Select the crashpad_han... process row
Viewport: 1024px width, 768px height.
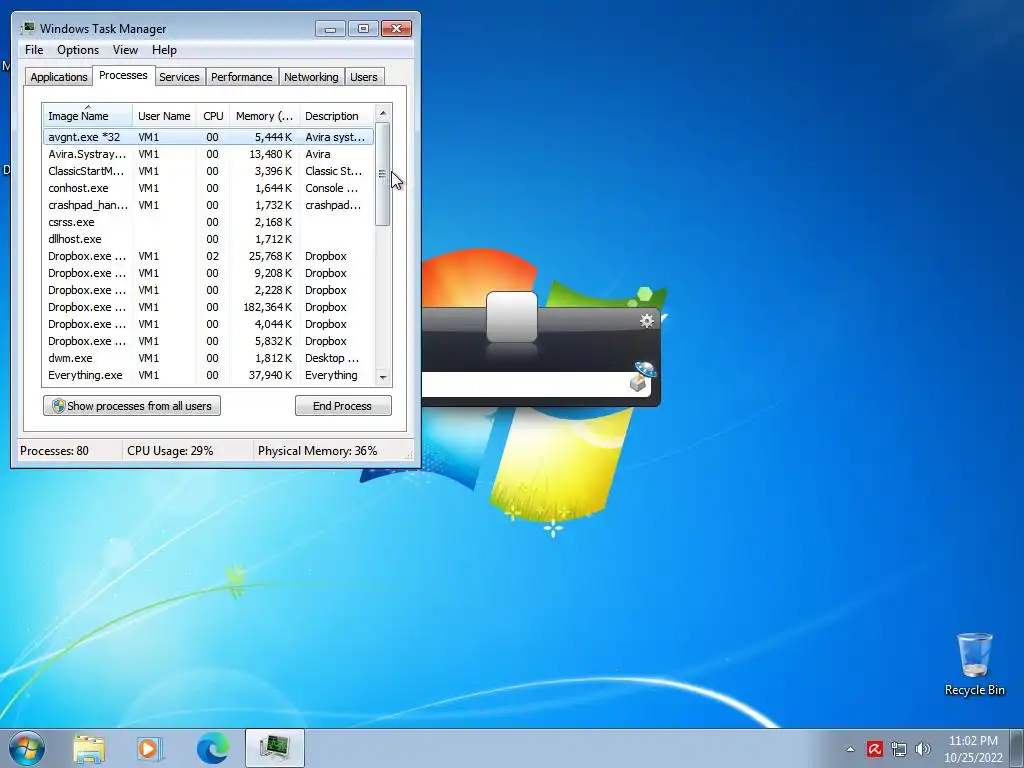coord(208,205)
